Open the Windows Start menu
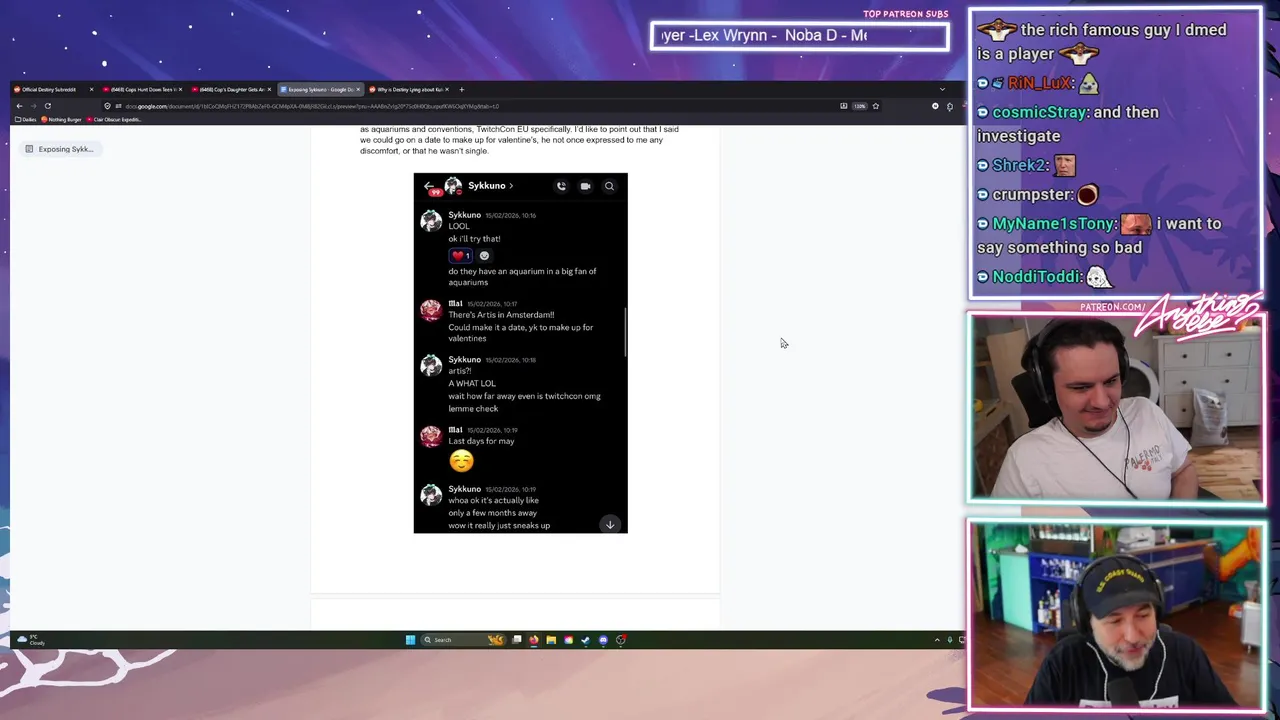This screenshot has height=720, width=1280. (410, 640)
